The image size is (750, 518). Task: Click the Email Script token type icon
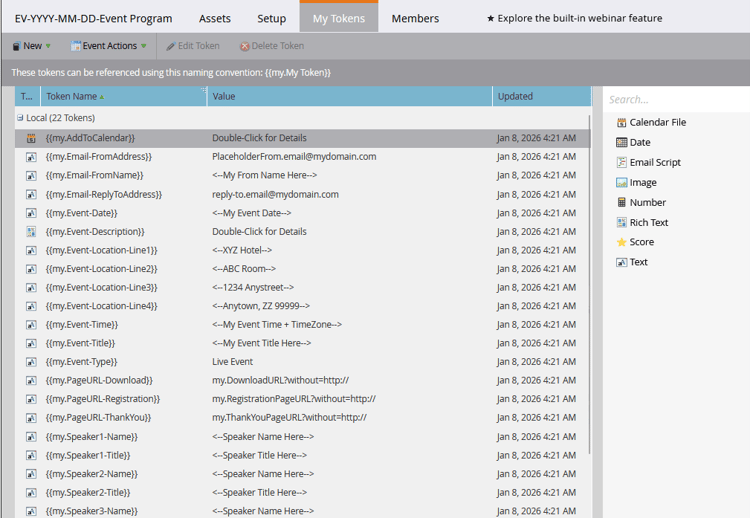(621, 163)
